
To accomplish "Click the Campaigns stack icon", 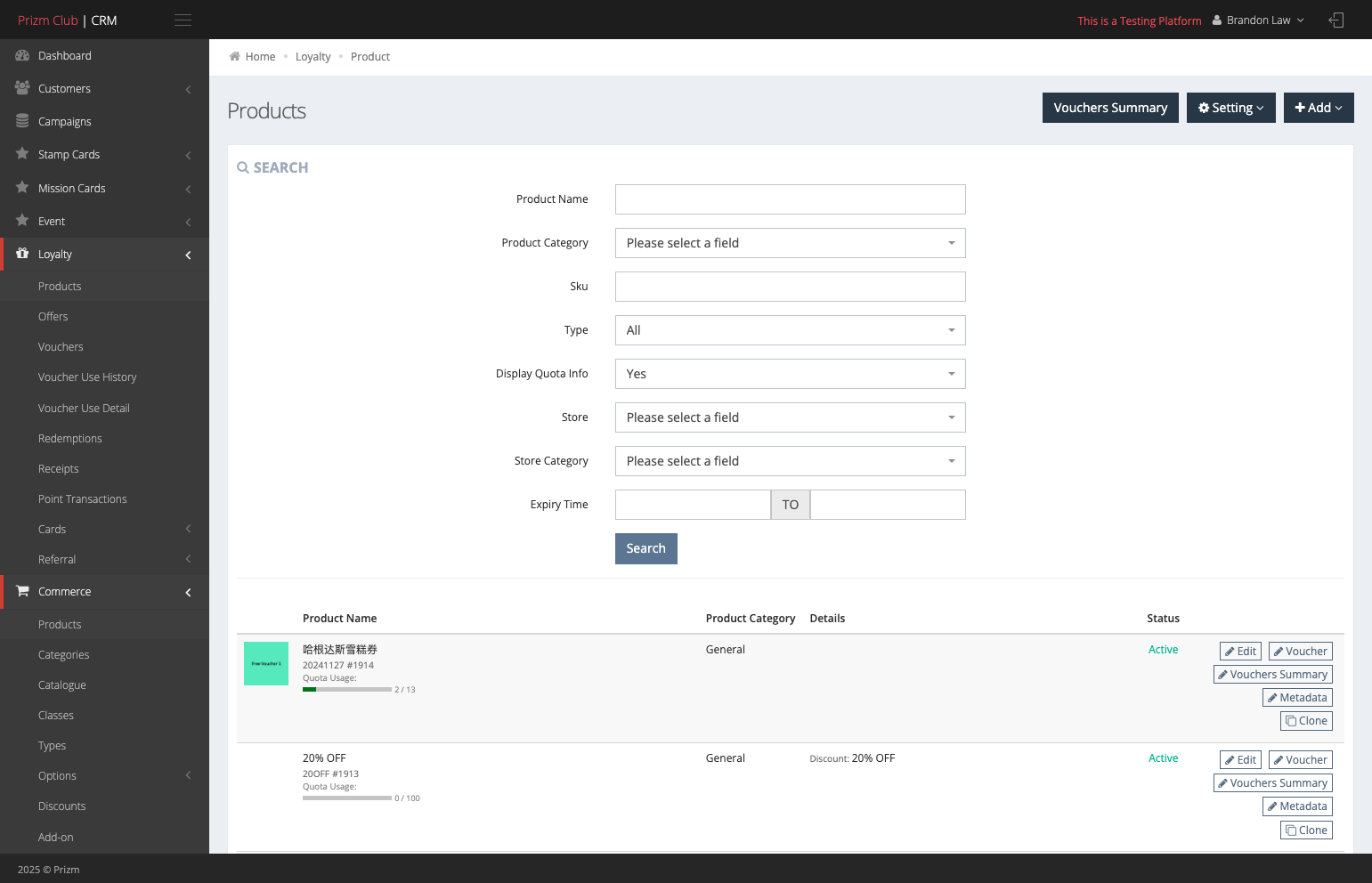I will 22,121.
